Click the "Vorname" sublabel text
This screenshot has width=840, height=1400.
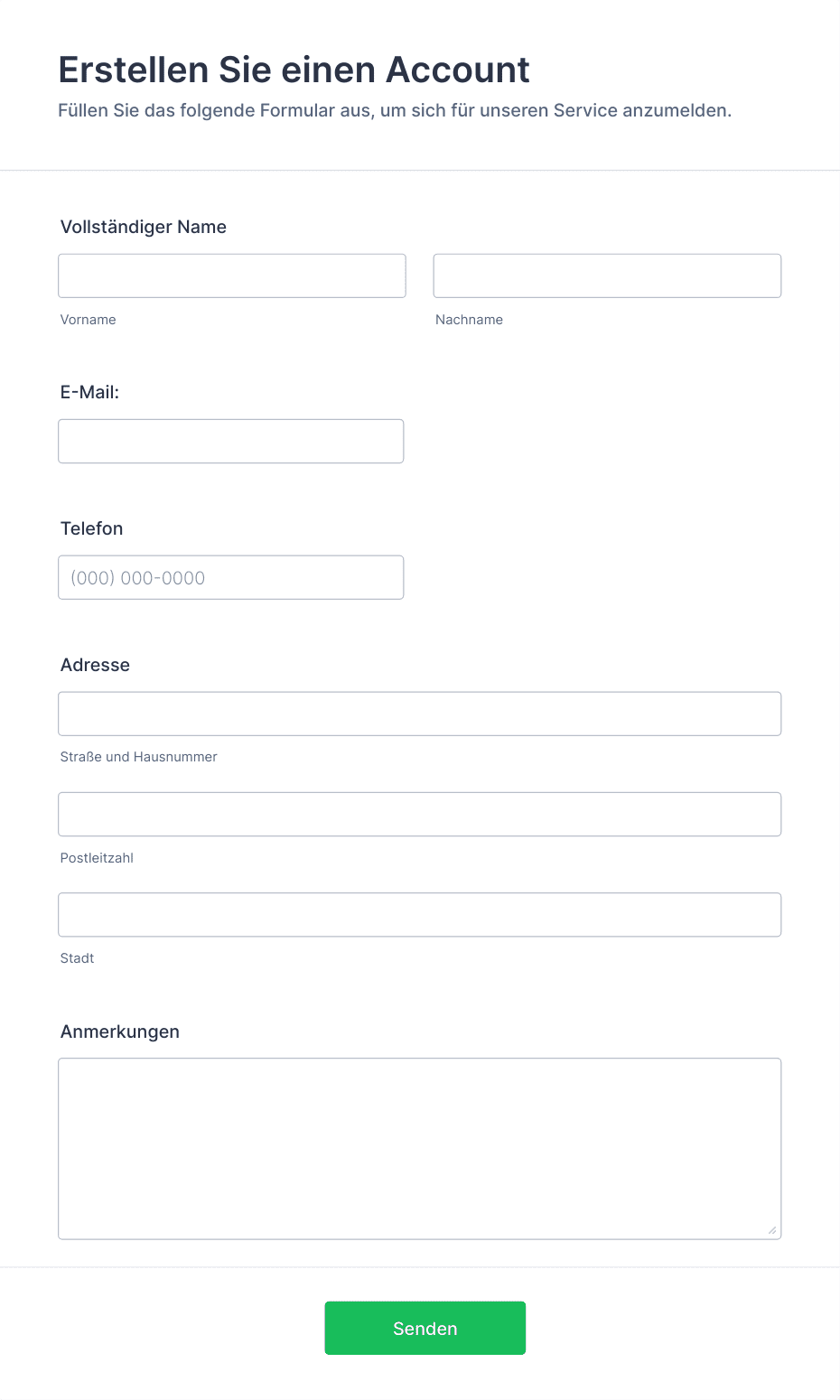(88, 320)
